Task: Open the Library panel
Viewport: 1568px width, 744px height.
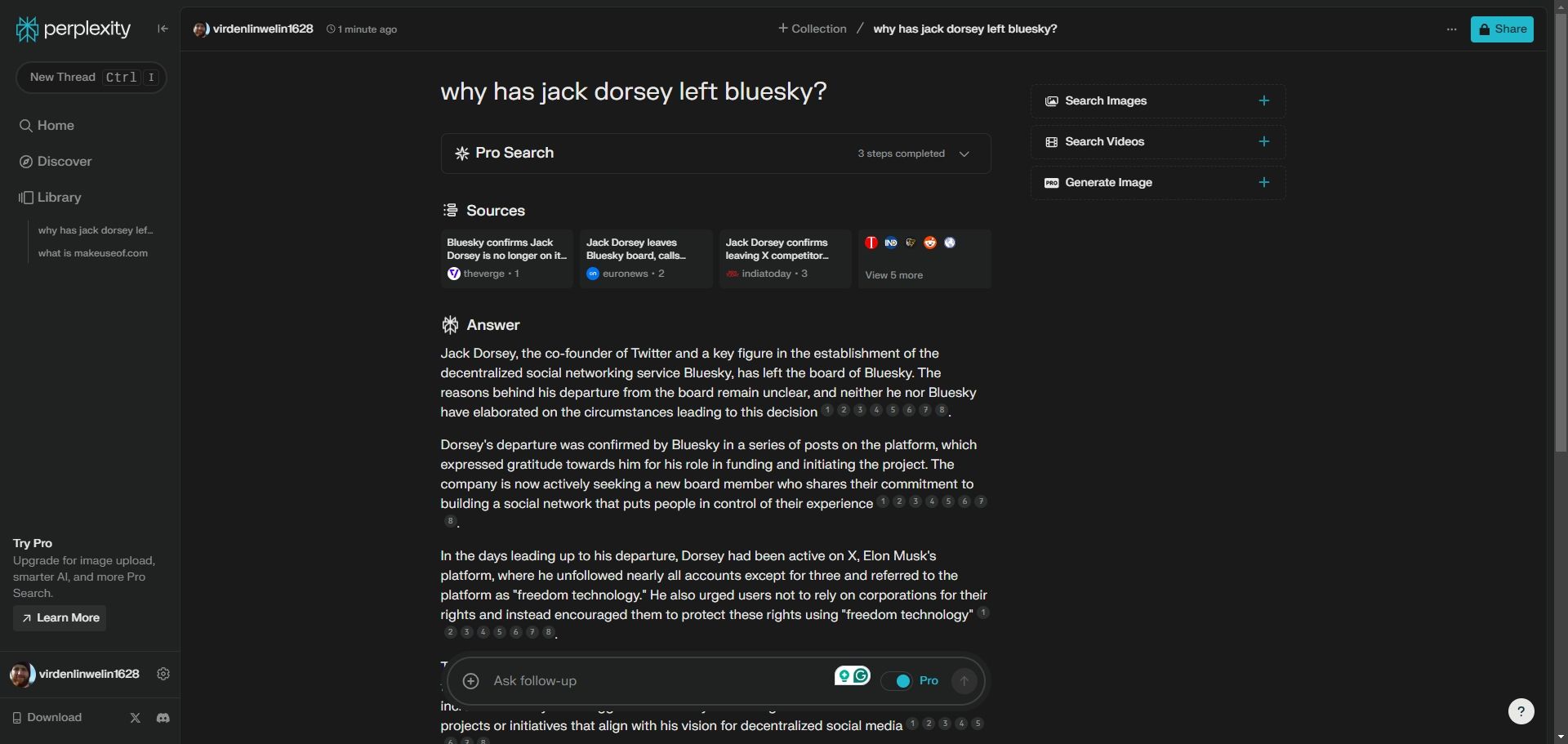Action: pos(59,197)
